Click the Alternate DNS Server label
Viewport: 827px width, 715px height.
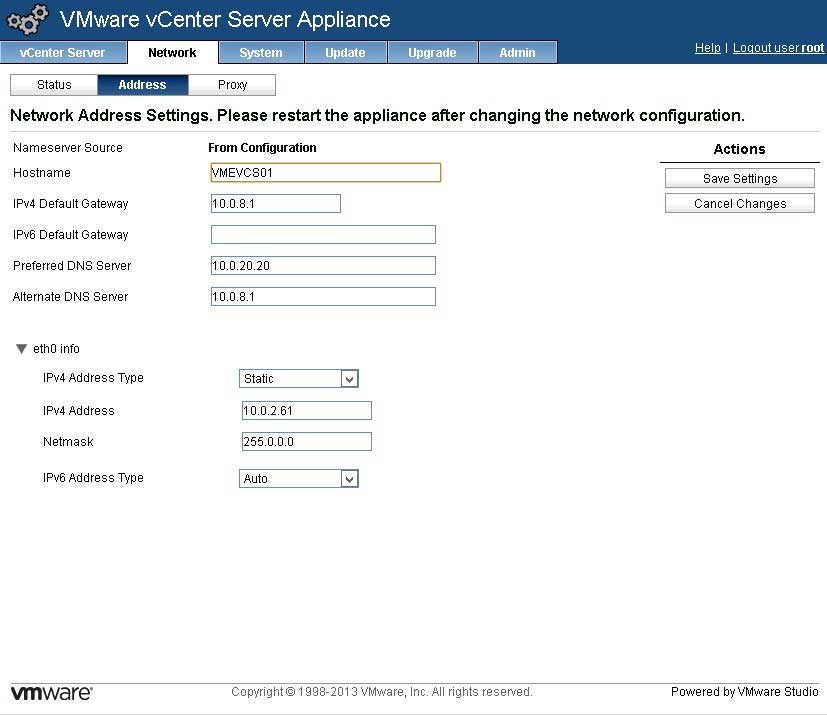(70, 296)
